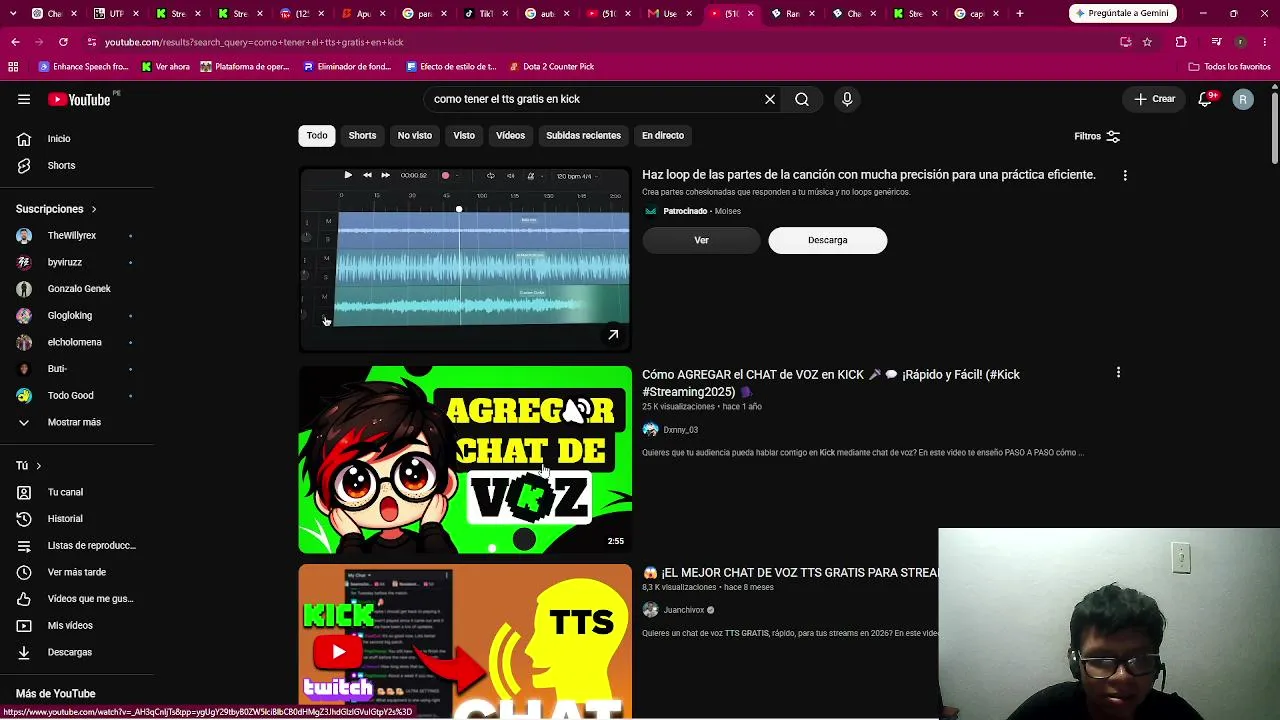
Task: Open Dota 2 Counter Pick bookmark
Action: [x=551, y=67]
